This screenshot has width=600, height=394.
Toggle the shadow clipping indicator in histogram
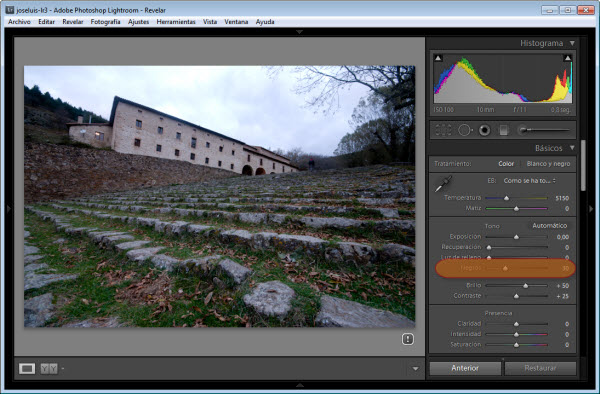(x=438, y=58)
